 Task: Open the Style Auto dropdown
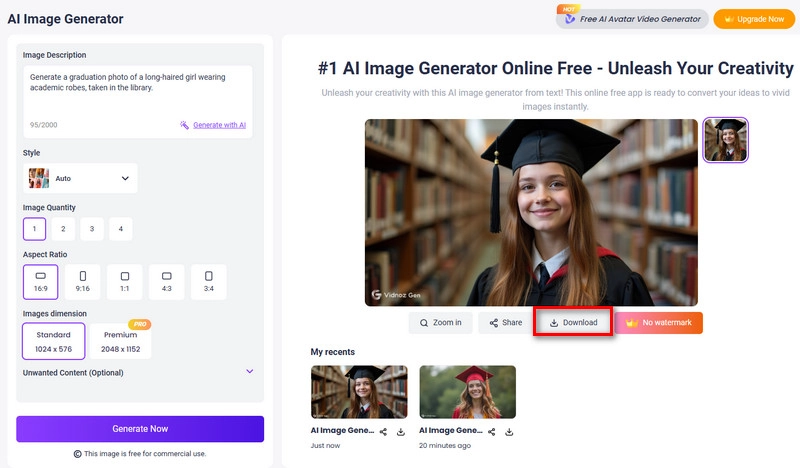coord(80,178)
